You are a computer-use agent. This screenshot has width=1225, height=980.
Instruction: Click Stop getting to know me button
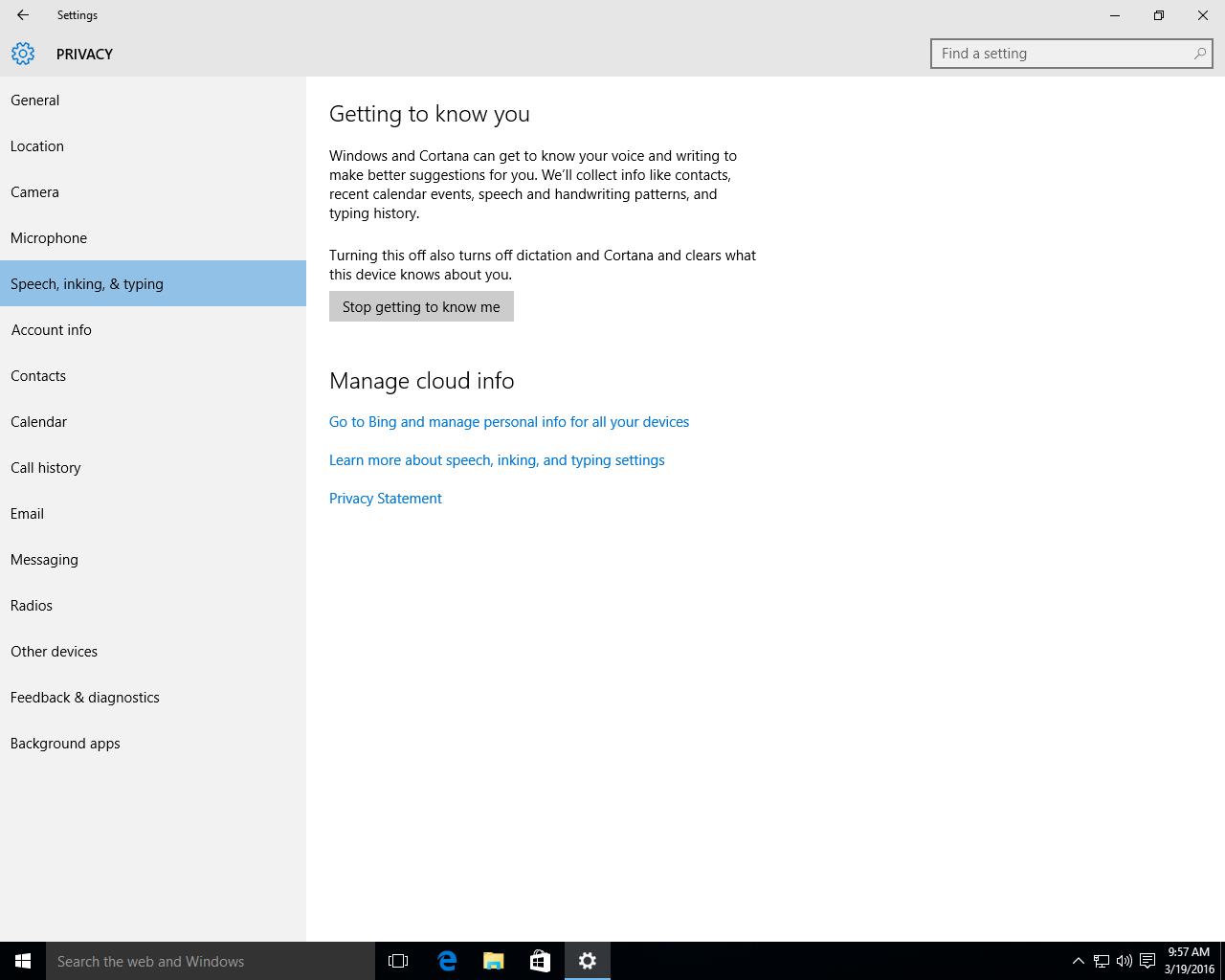[x=421, y=306]
